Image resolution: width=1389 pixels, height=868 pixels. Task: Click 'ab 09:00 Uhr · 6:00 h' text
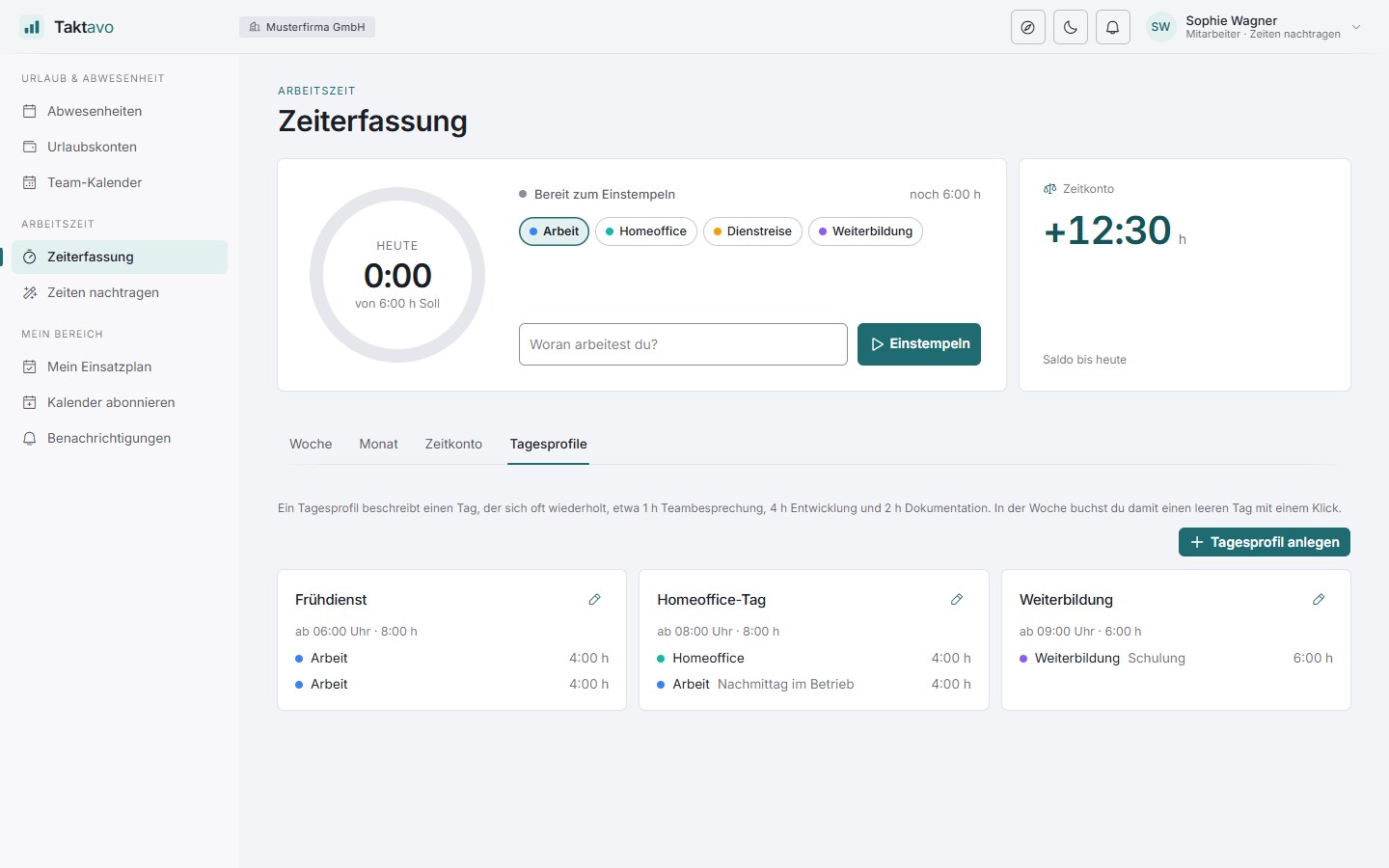pyautogui.click(x=1080, y=632)
